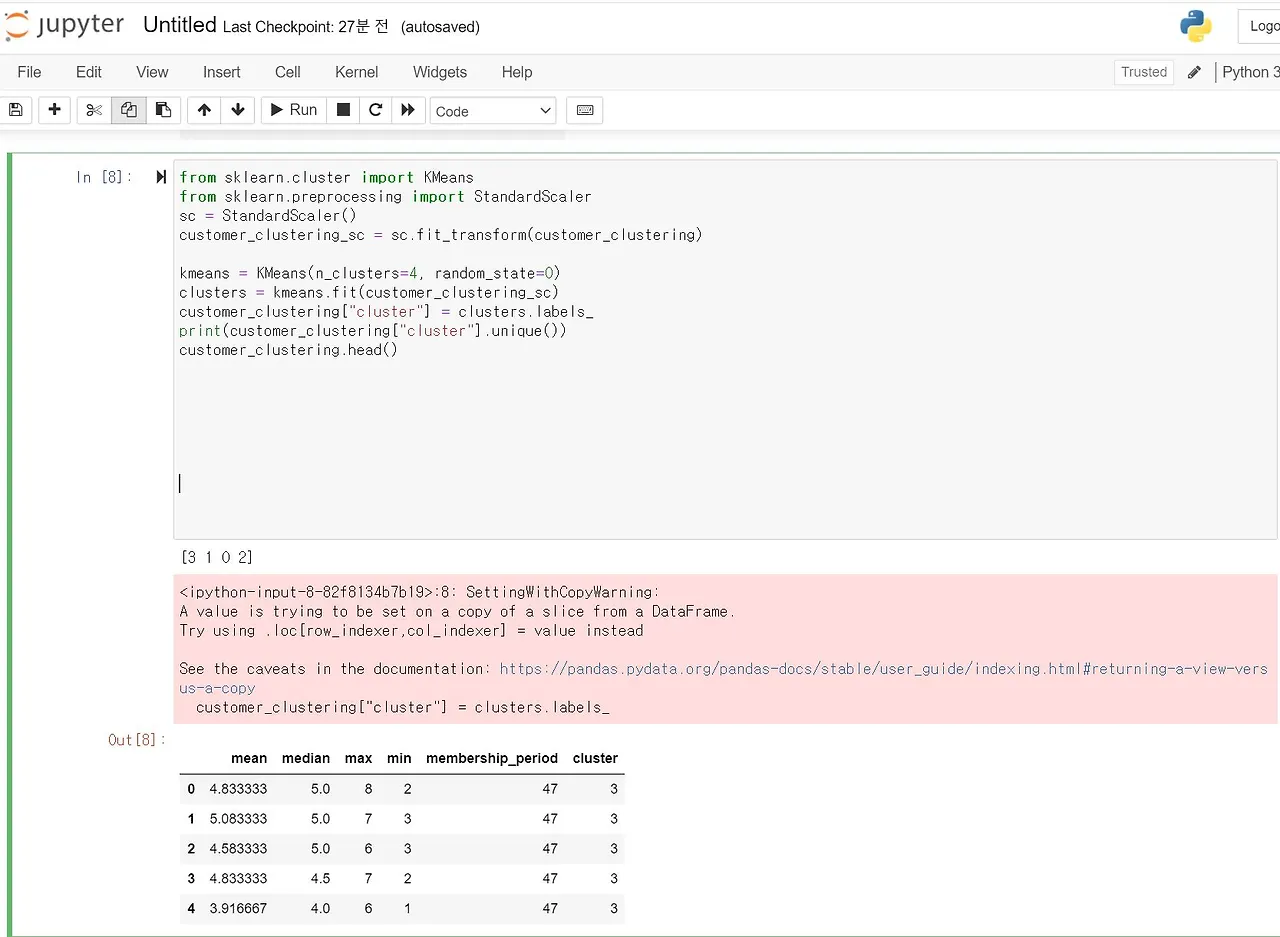Viewport: 1280px width, 937px height.
Task: Click the 'membership_period' column header
Action: click(492, 758)
